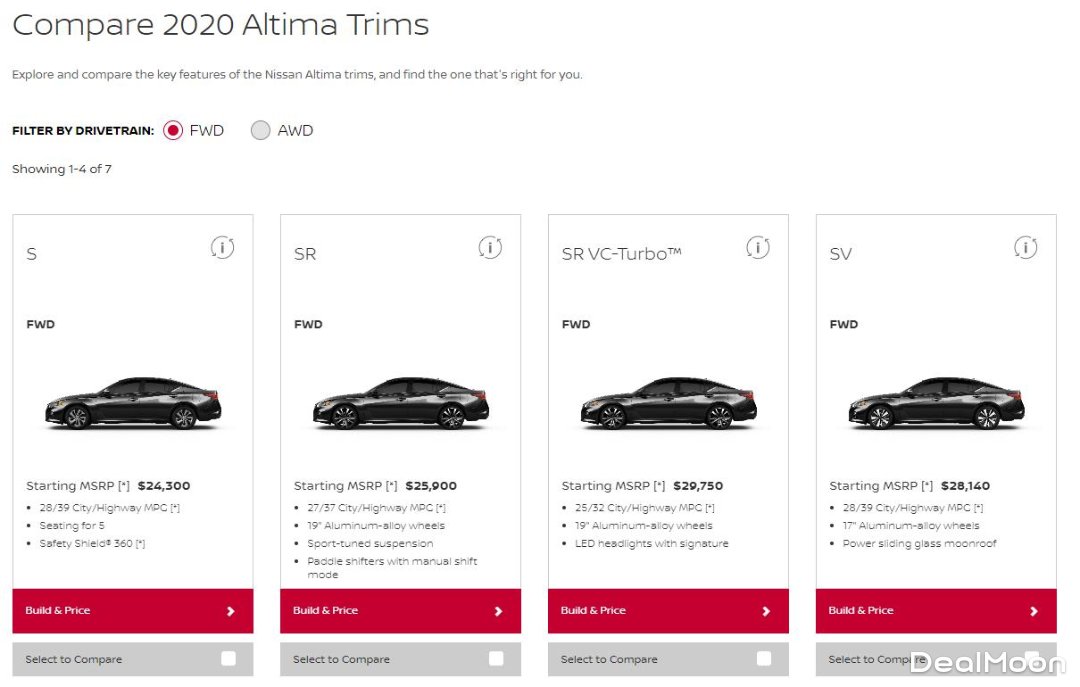Open info popup for SV trim
Viewport: 1080px width, 687px height.
coord(1025,246)
